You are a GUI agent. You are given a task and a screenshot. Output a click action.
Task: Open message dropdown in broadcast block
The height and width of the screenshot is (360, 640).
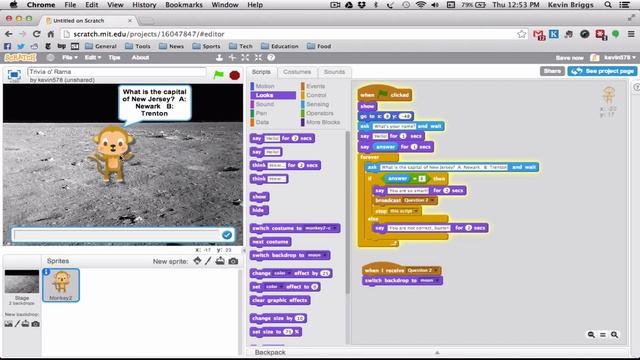(432, 200)
